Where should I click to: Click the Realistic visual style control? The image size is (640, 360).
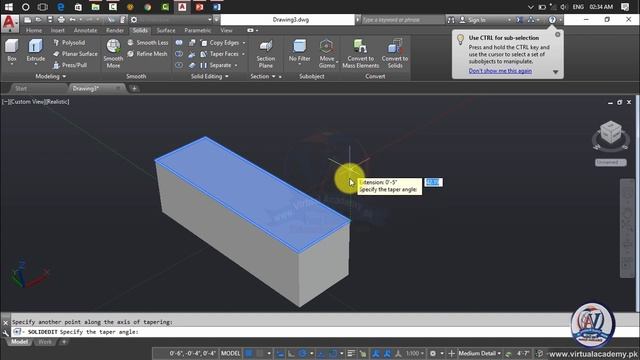coord(58,102)
